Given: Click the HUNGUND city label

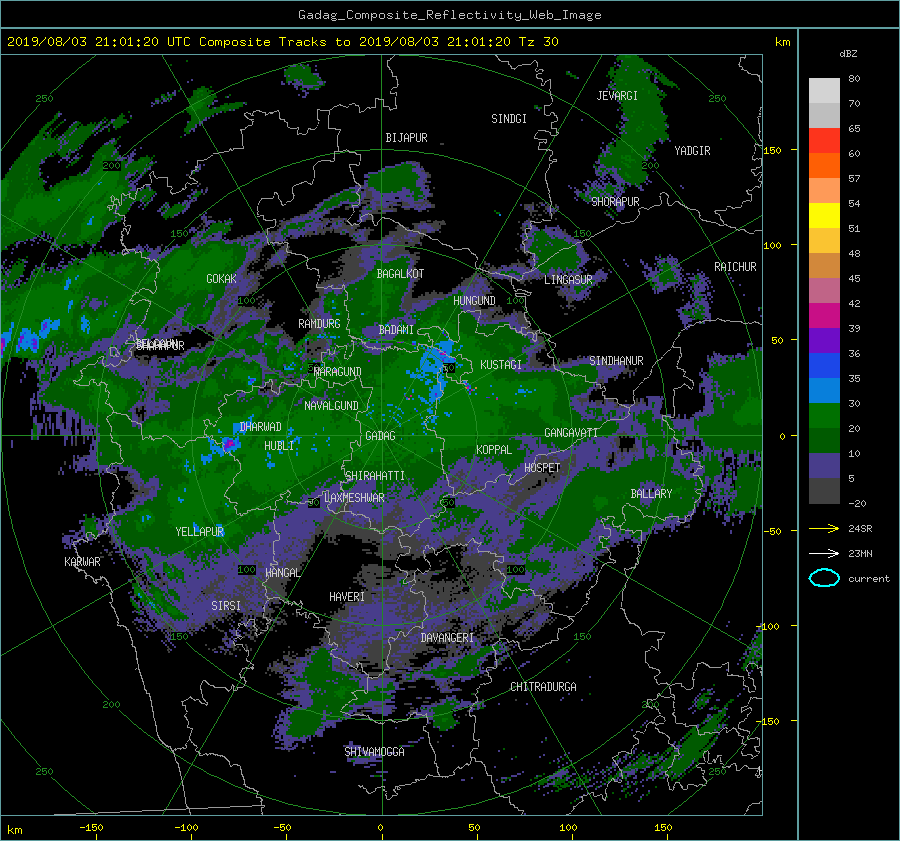Looking at the screenshot, I should tap(474, 301).
